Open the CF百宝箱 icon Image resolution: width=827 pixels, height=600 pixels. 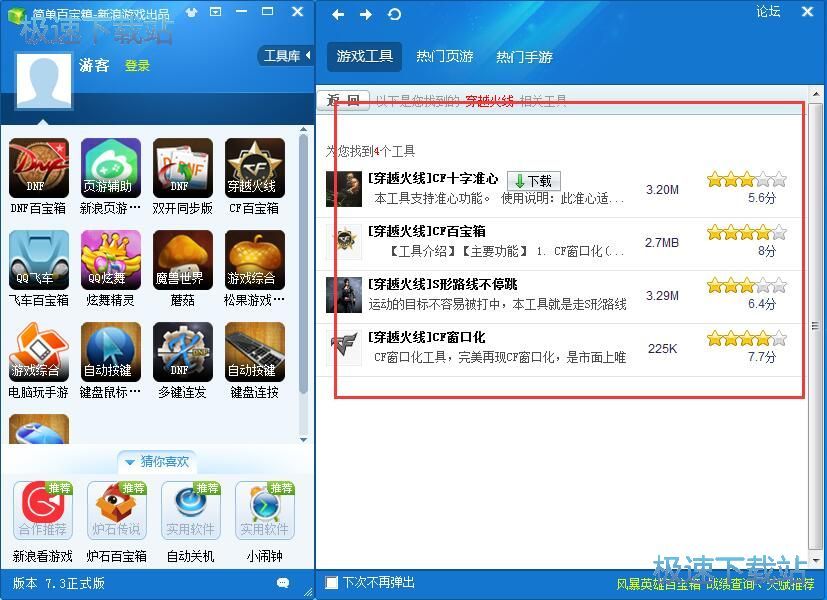tap(255, 168)
